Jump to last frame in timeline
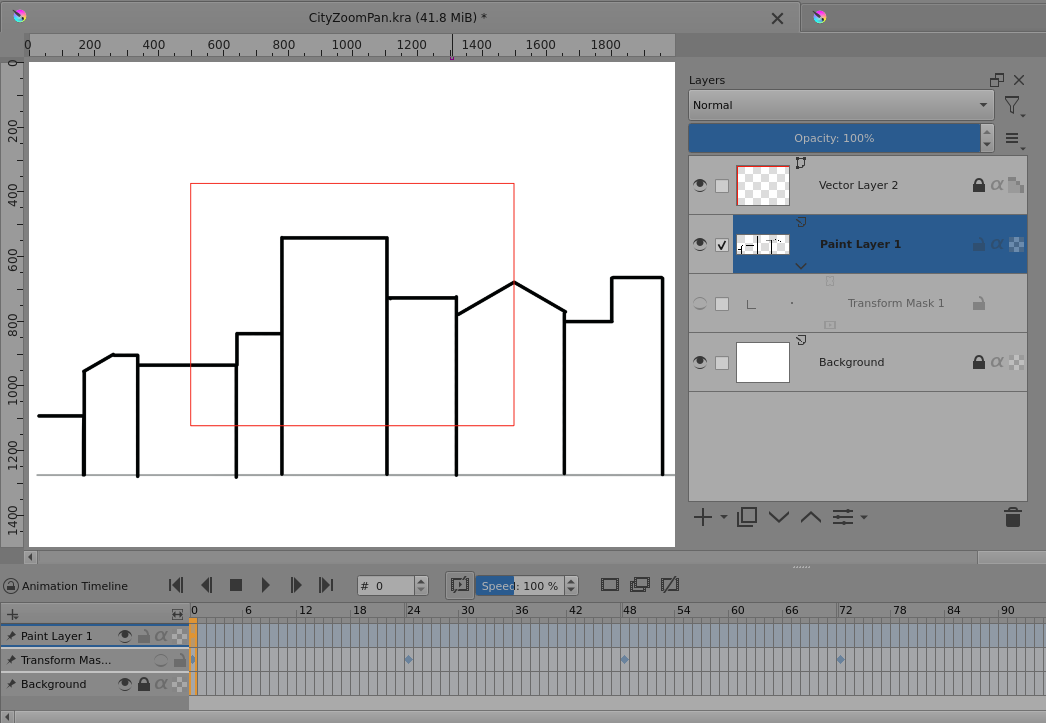The height and width of the screenshot is (723, 1046). [326, 585]
